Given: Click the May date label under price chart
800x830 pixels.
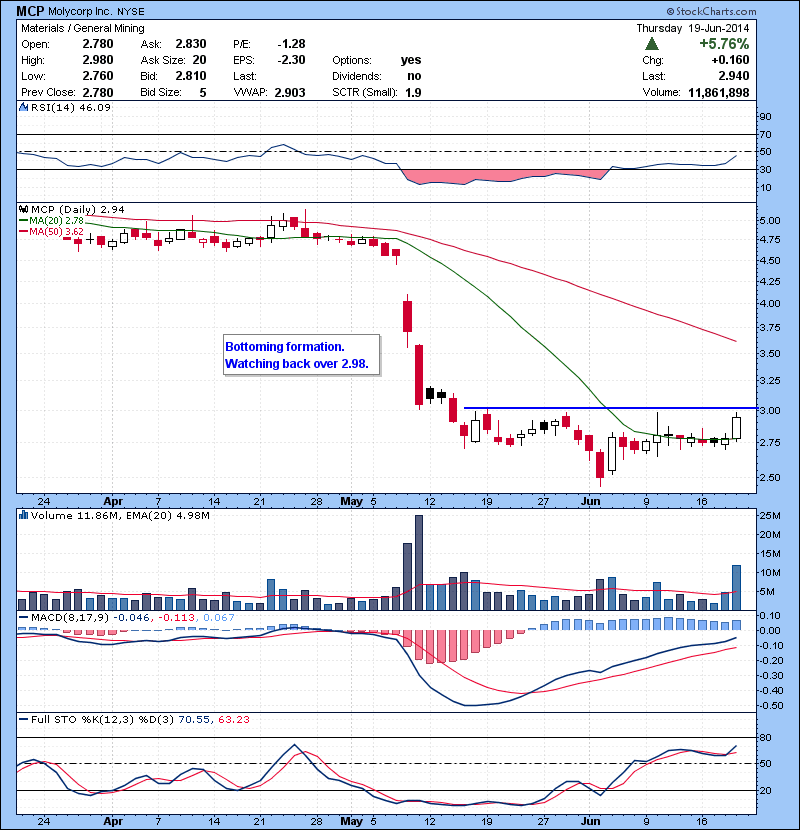Looking at the screenshot, I should click(351, 501).
